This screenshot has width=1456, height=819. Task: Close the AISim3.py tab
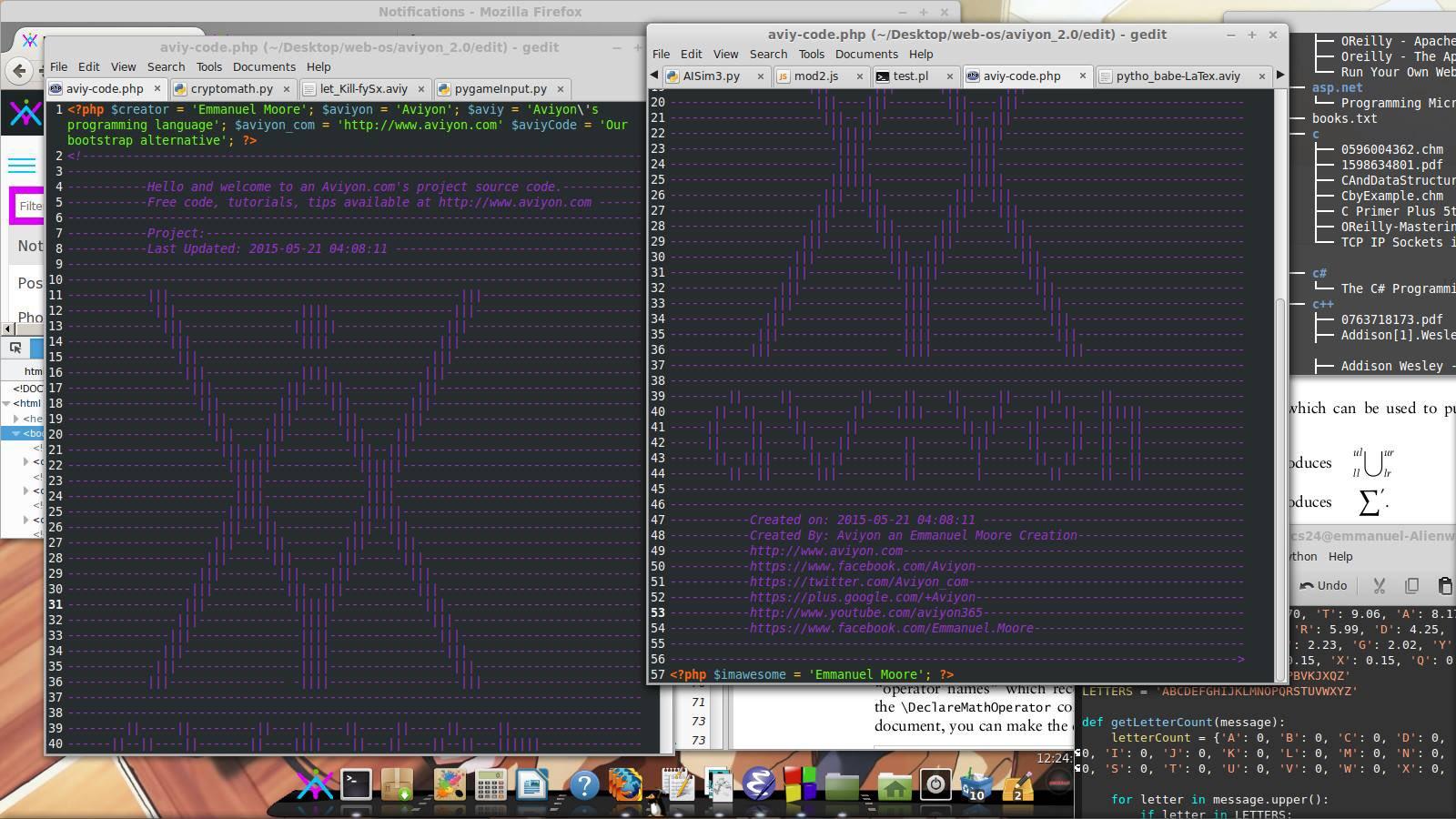pos(761,76)
